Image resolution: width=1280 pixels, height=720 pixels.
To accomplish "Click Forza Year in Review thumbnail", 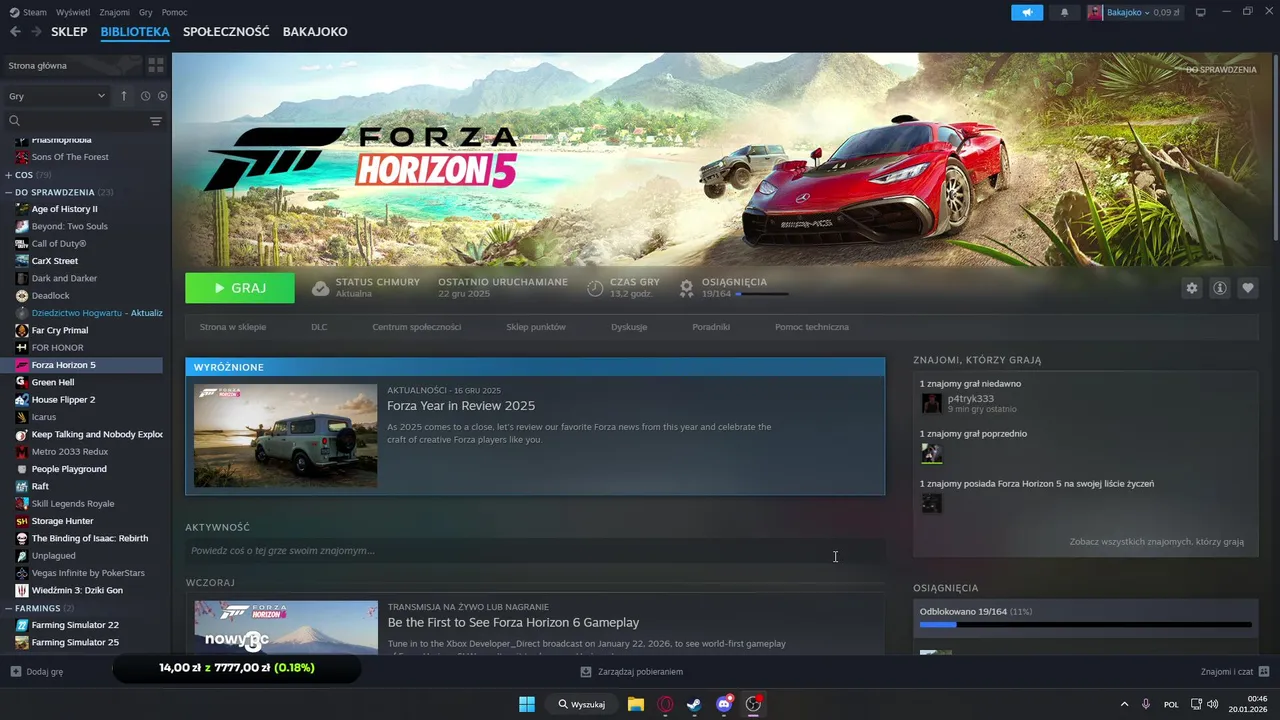I will coord(286,435).
